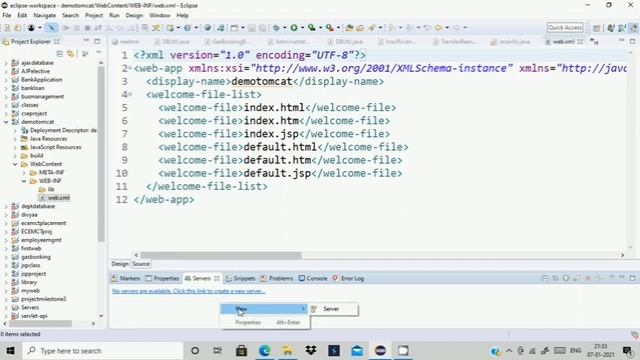Collapse the demotomcat project node
Viewport: 640px width, 360px height.
click(6, 122)
